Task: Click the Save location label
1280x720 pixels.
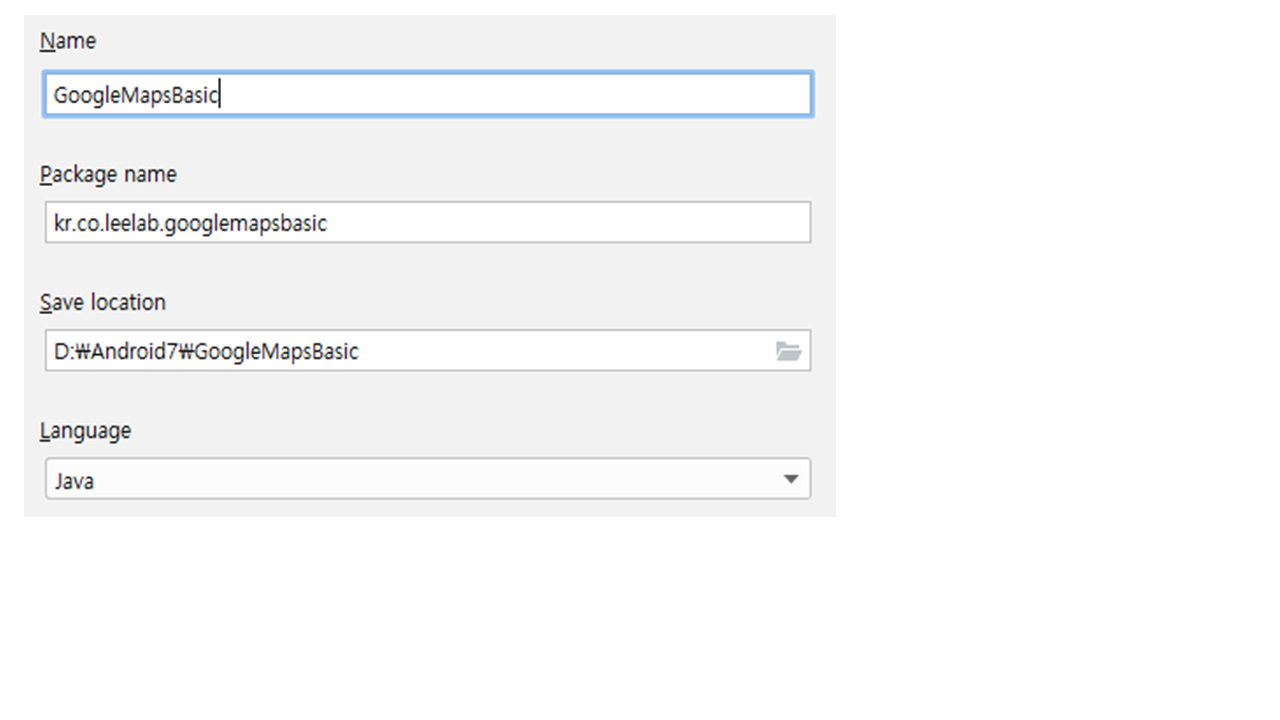Action: click(x=103, y=302)
